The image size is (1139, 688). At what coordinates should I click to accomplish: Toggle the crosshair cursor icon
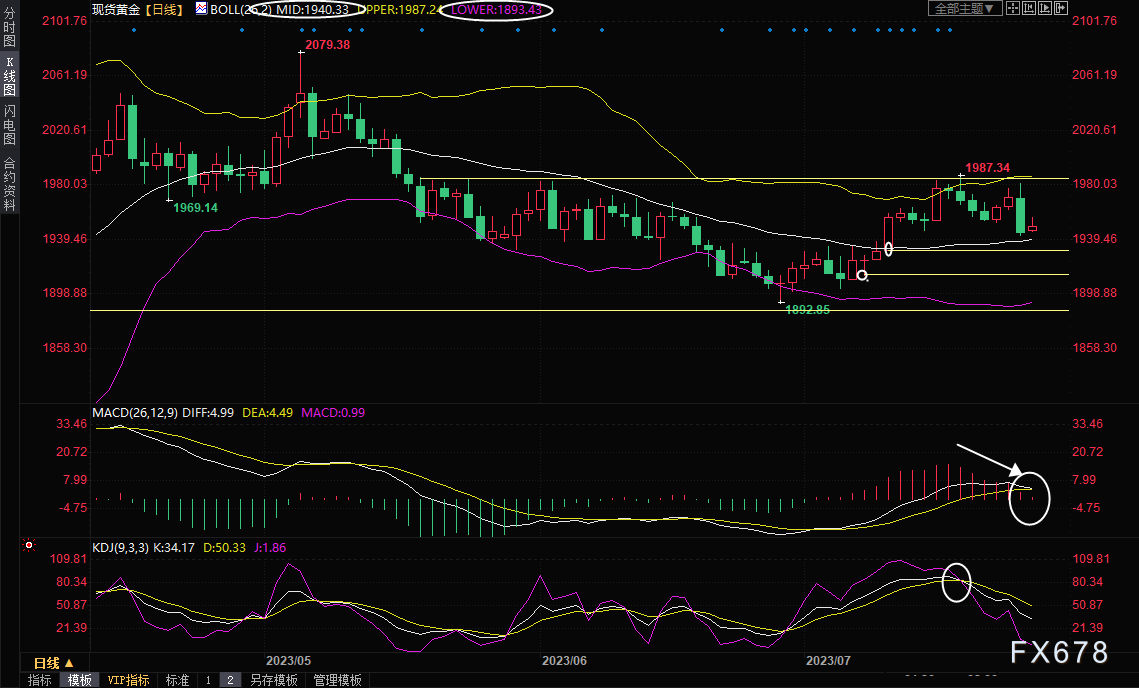[x=1012, y=9]
